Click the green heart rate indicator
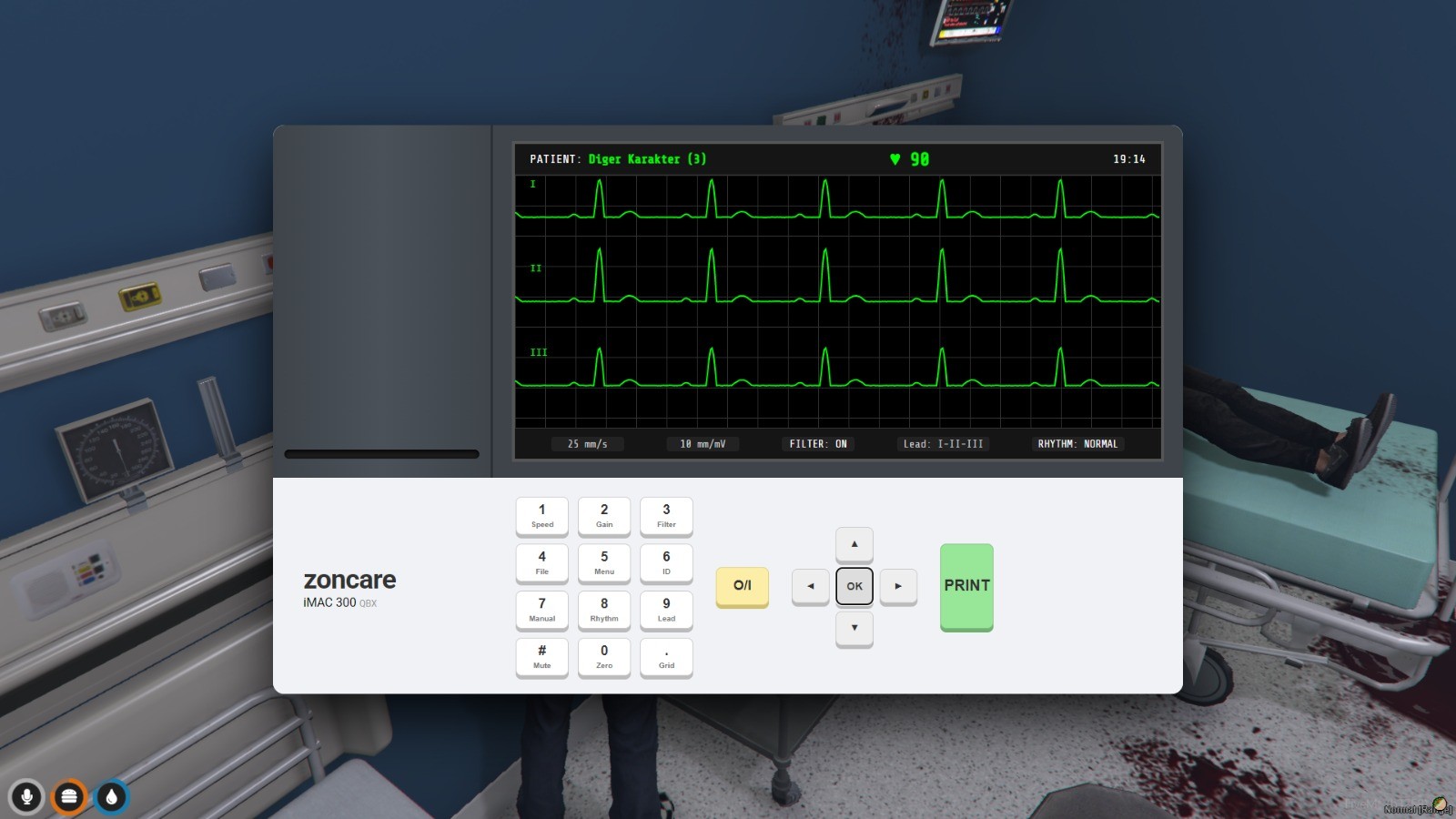The width and height of the screenshot is (1456, 819). [x=909, y=159]
